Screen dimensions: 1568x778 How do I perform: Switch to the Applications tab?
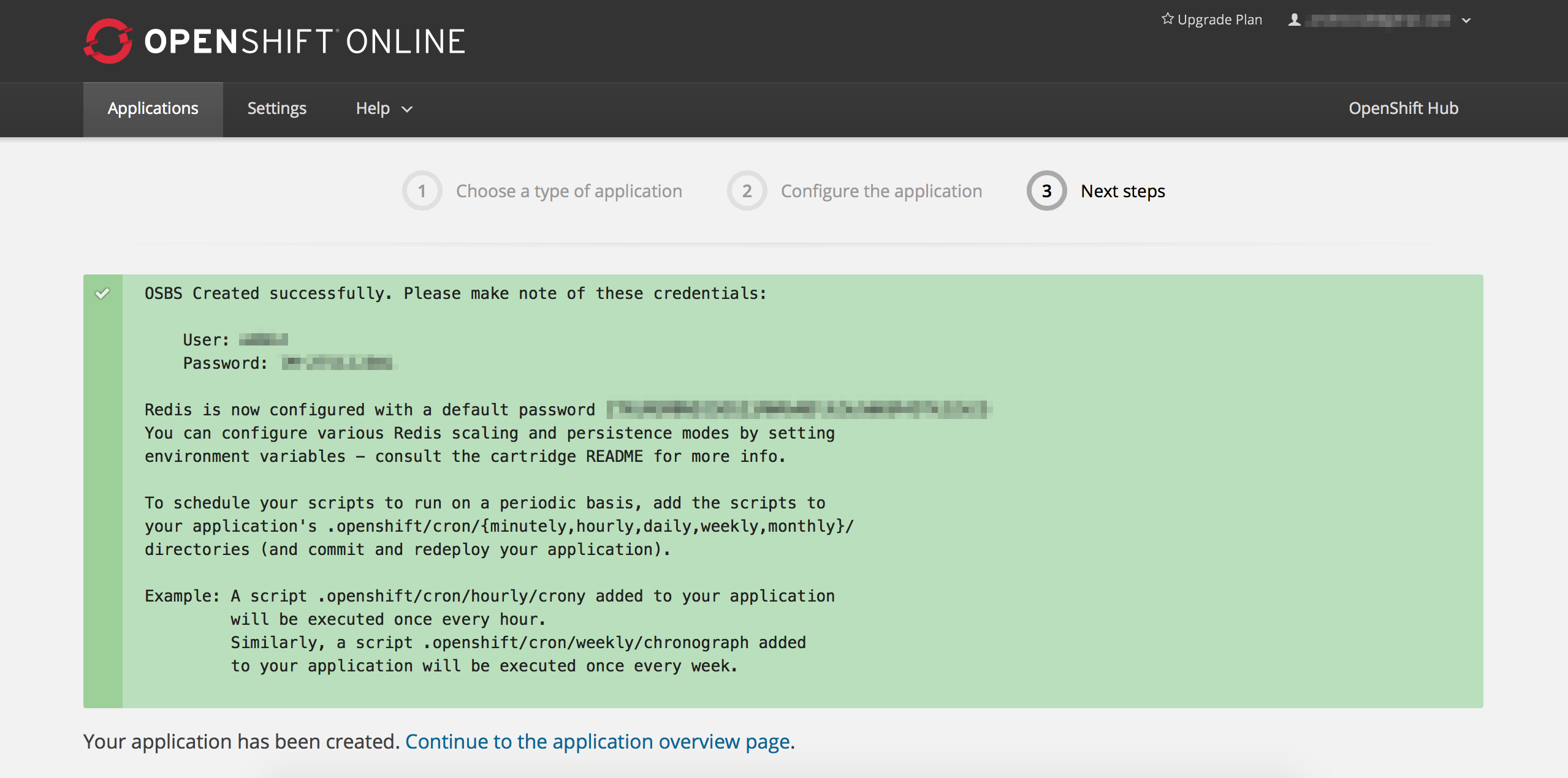click(x=153, y=108)
